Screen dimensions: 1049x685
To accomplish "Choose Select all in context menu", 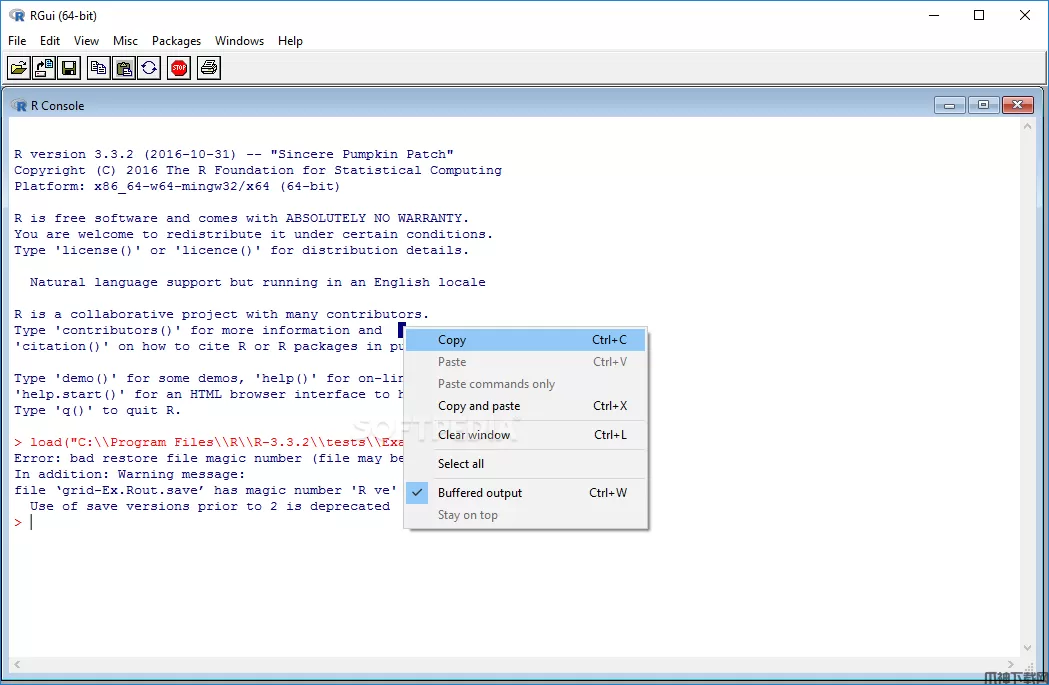I will tap(461, 464).
